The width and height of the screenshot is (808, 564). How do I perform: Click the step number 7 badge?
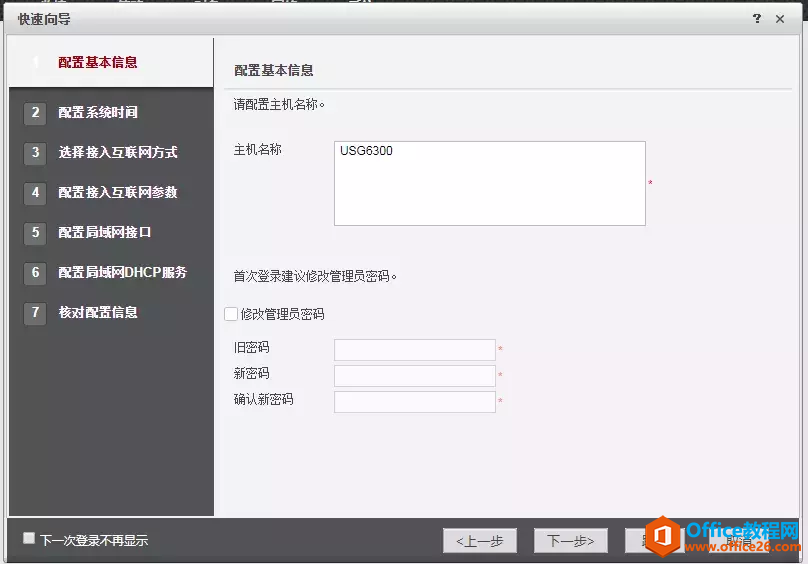(x=35, y=312)
